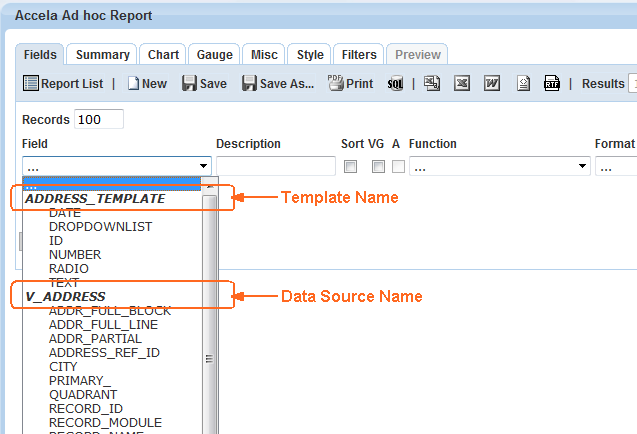Switch to the Summary tab
This screenshot has height=434, width=637.
coord(102,55)
